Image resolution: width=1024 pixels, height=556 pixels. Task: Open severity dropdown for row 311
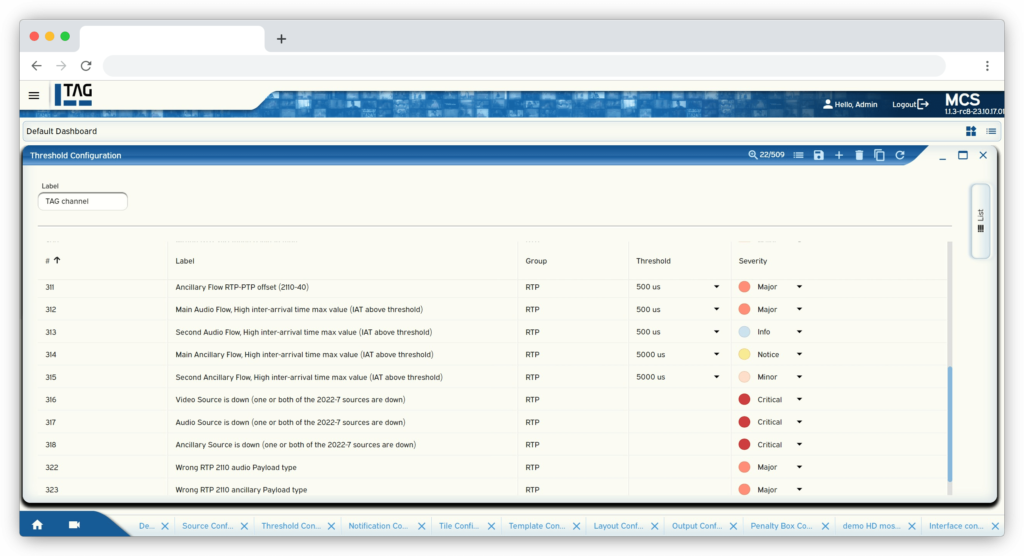(799, 287)
